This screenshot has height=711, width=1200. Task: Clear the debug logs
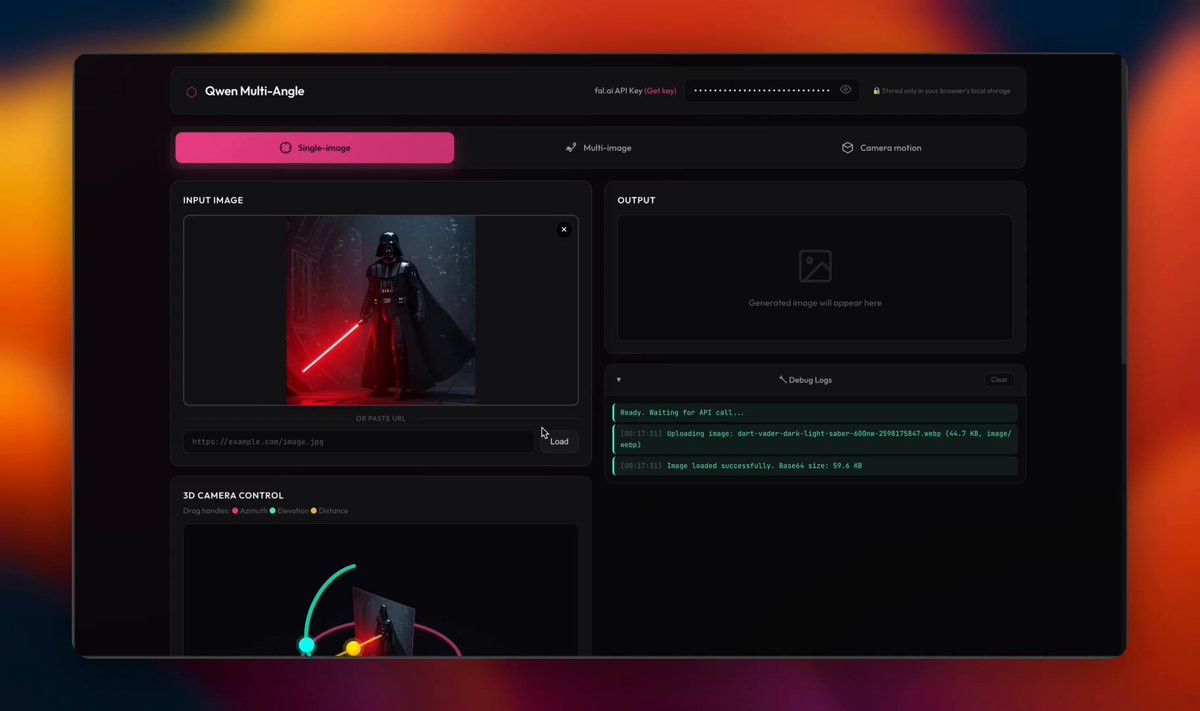point(999,380)
